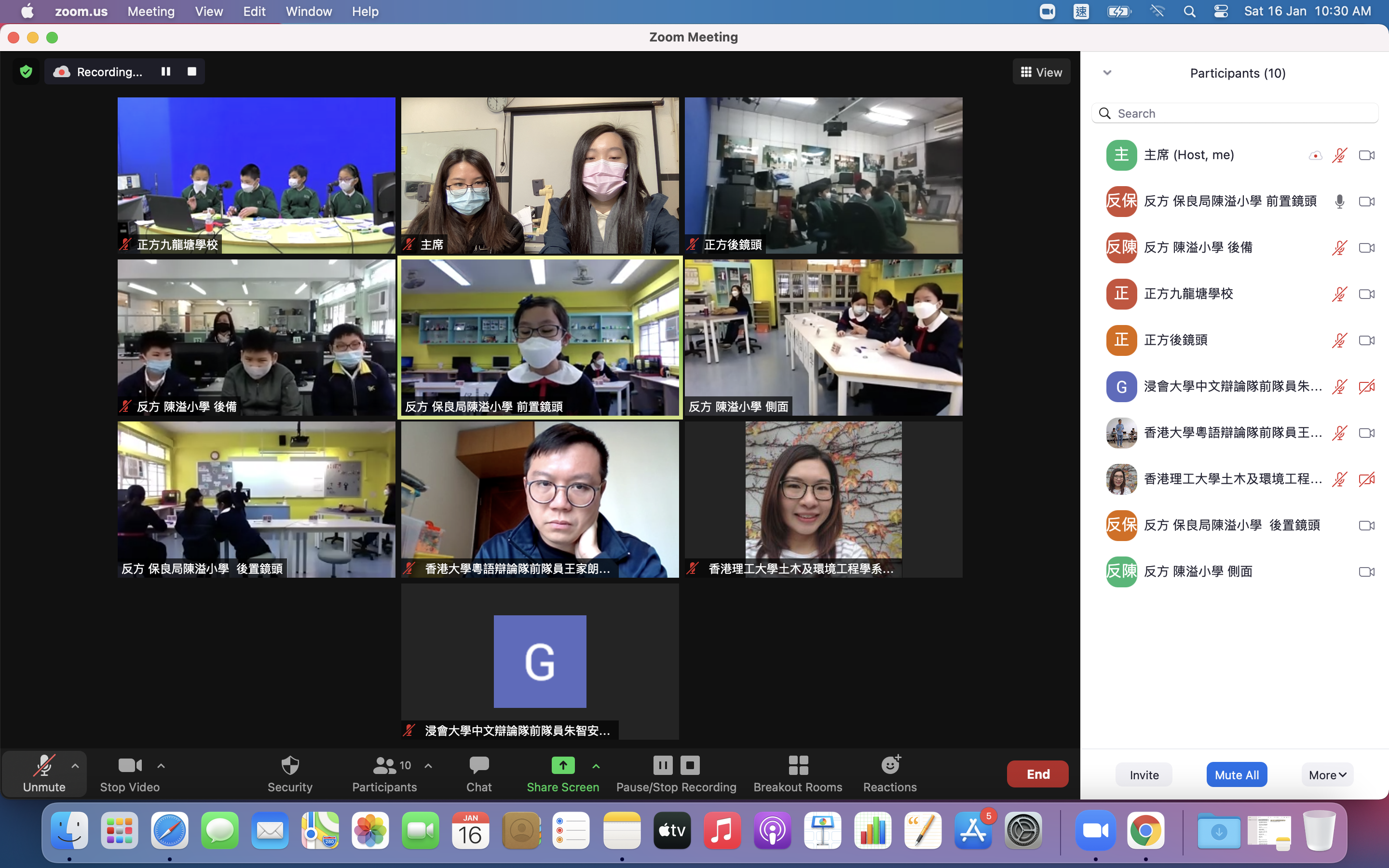Click the red End button
The height and width of the screenshot is (868, 1389).
(x=1038, y=774)
